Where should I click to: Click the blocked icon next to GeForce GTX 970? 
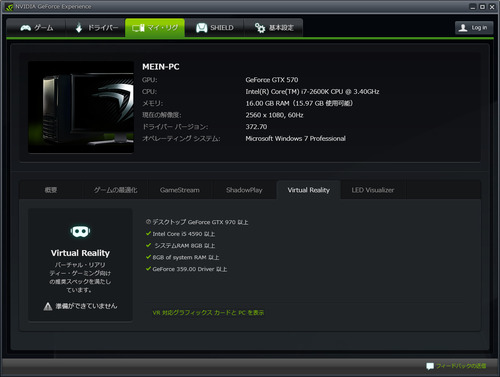[x=148, y=222]
